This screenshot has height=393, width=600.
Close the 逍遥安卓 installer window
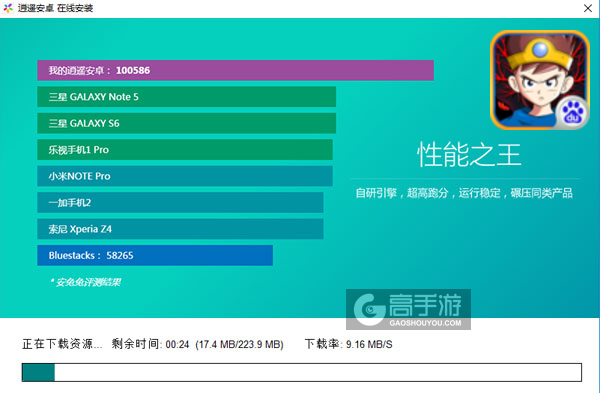click(588, 8)
